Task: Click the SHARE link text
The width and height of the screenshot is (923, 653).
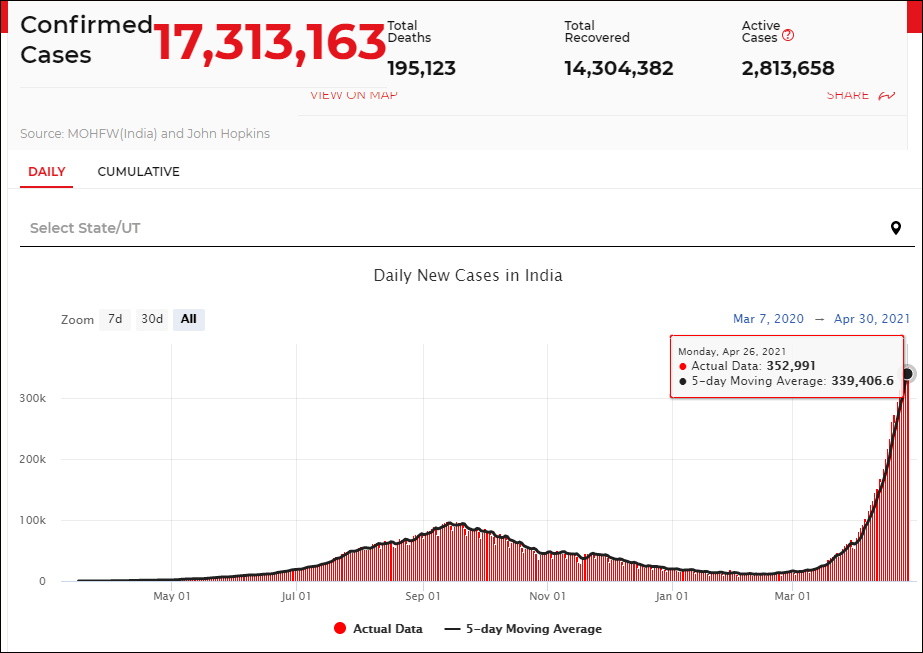Action: (x=848, y=95)
